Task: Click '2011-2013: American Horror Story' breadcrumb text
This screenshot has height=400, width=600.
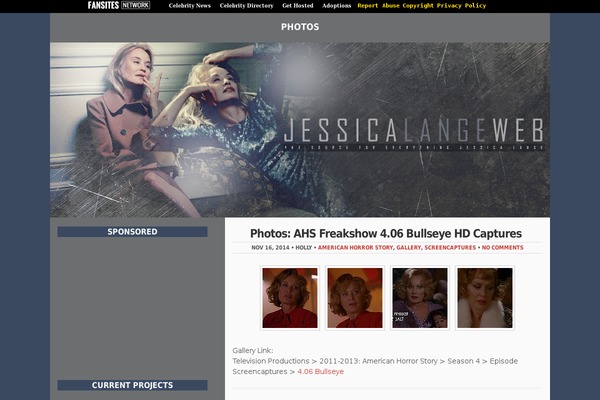Action: point(378,361)
